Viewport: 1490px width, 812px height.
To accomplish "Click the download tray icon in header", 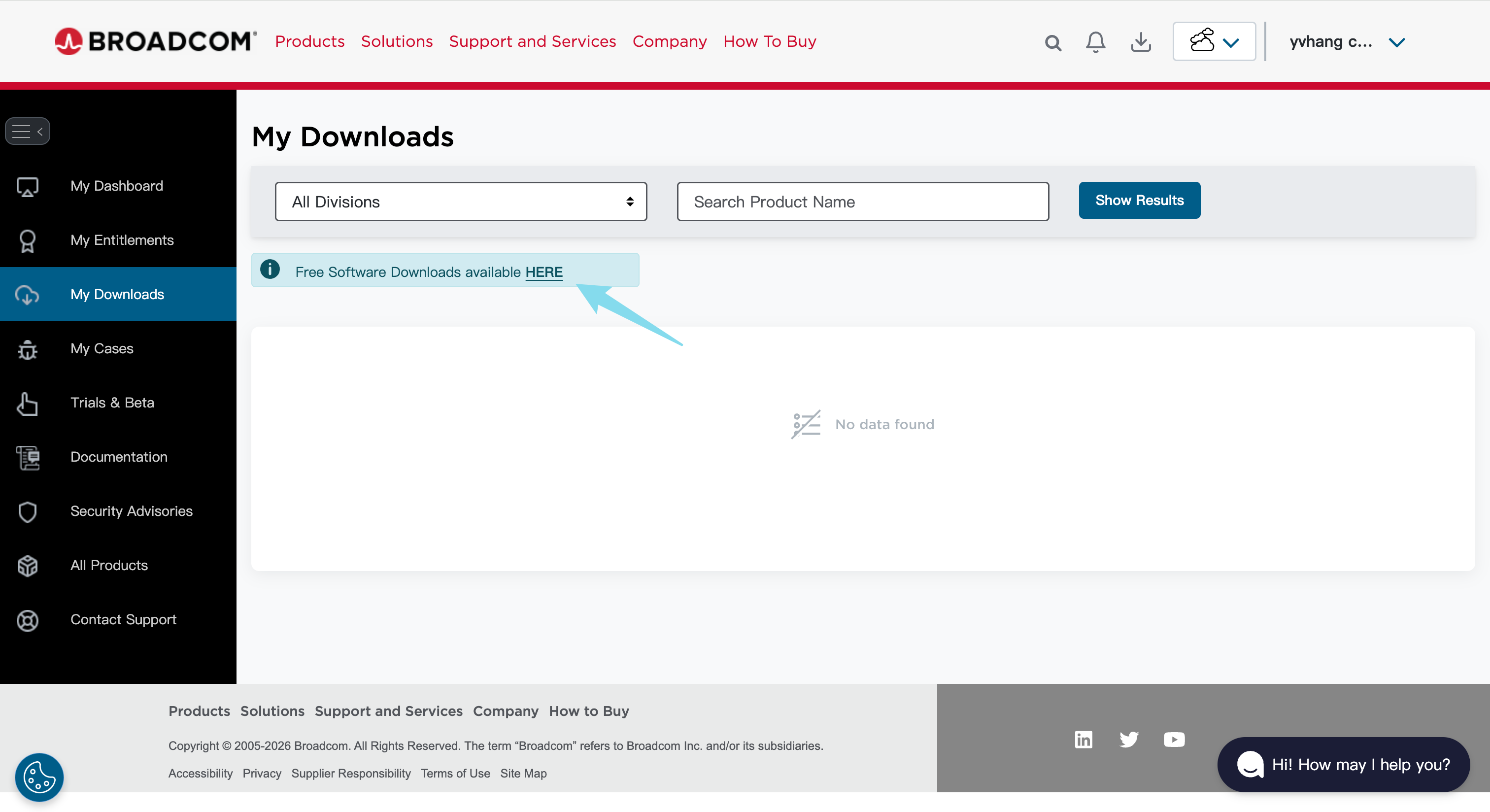I will (x=1141, y=42).
